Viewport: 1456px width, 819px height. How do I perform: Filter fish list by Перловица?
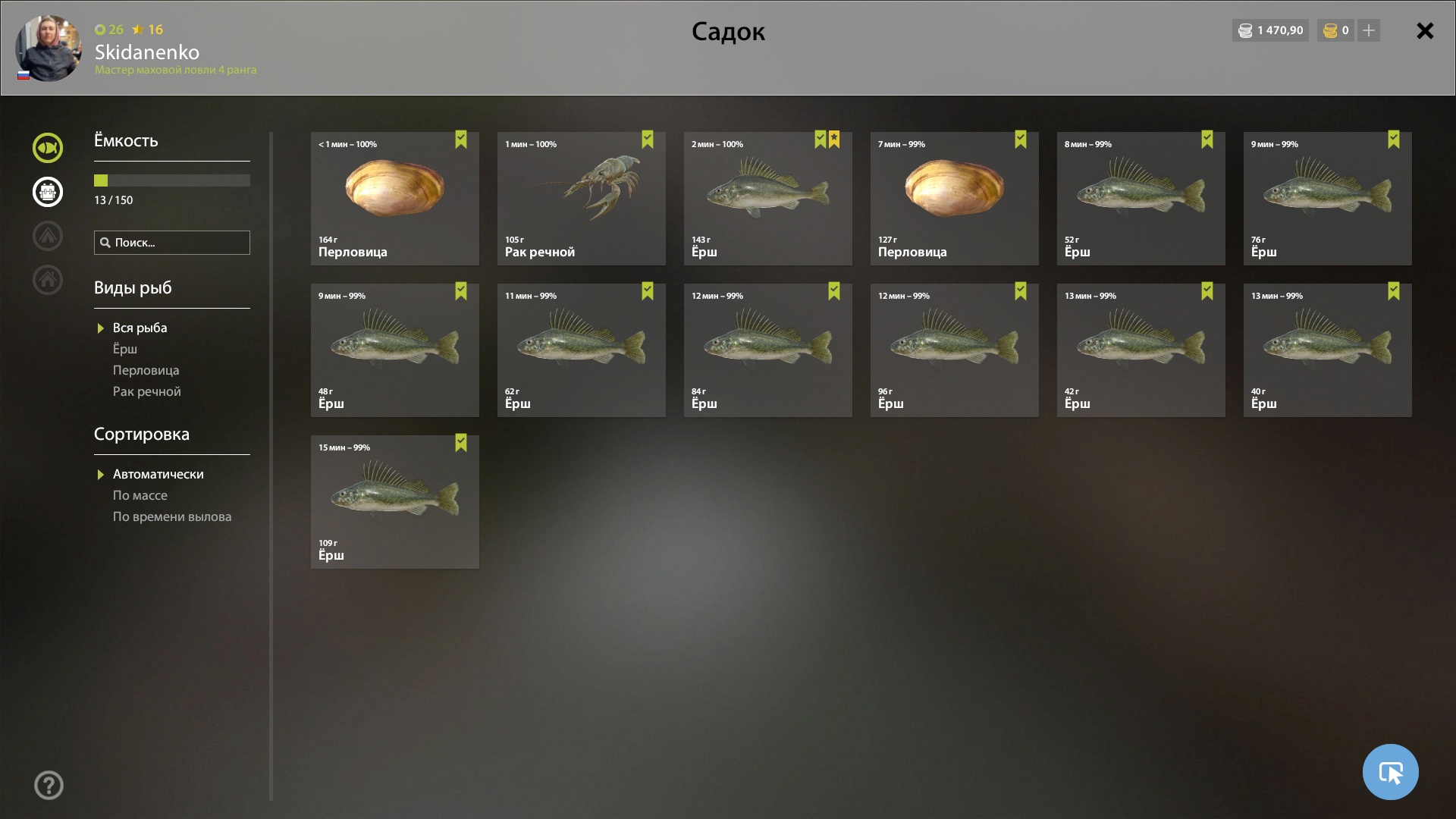click(146, 370)
